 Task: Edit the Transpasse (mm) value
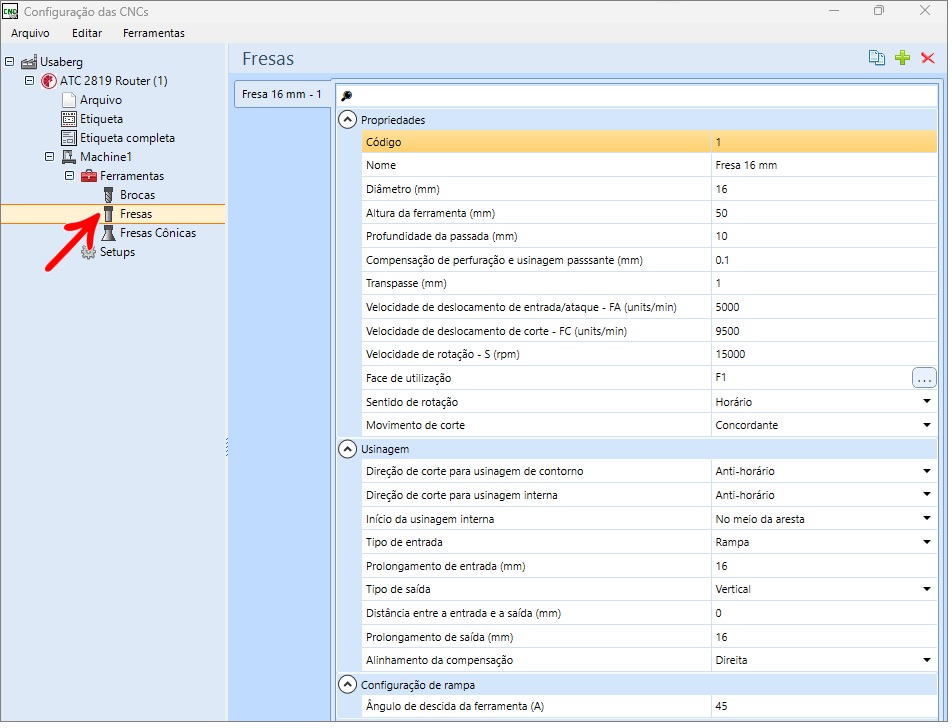coord(823,284)
